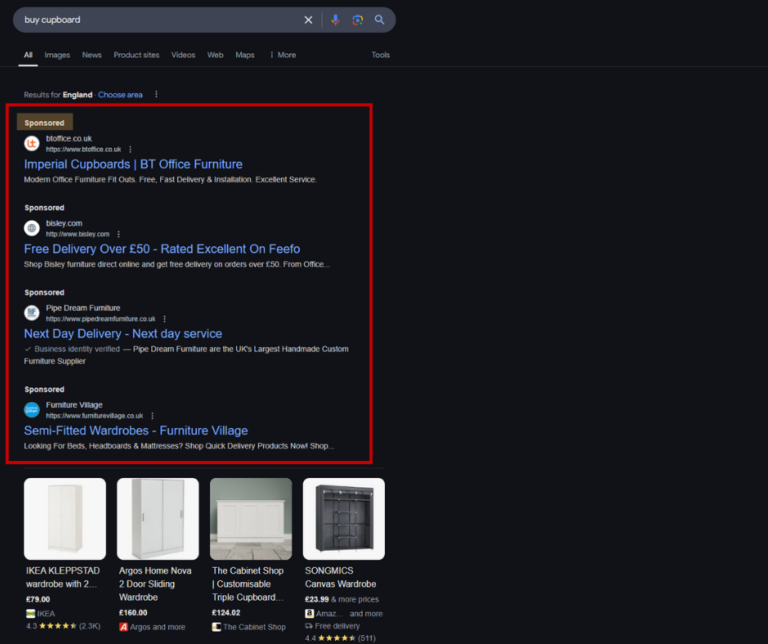Click the £160.00 Argos price
The width and height of the screenshot is (768, 644).
(x=133, y=613)
